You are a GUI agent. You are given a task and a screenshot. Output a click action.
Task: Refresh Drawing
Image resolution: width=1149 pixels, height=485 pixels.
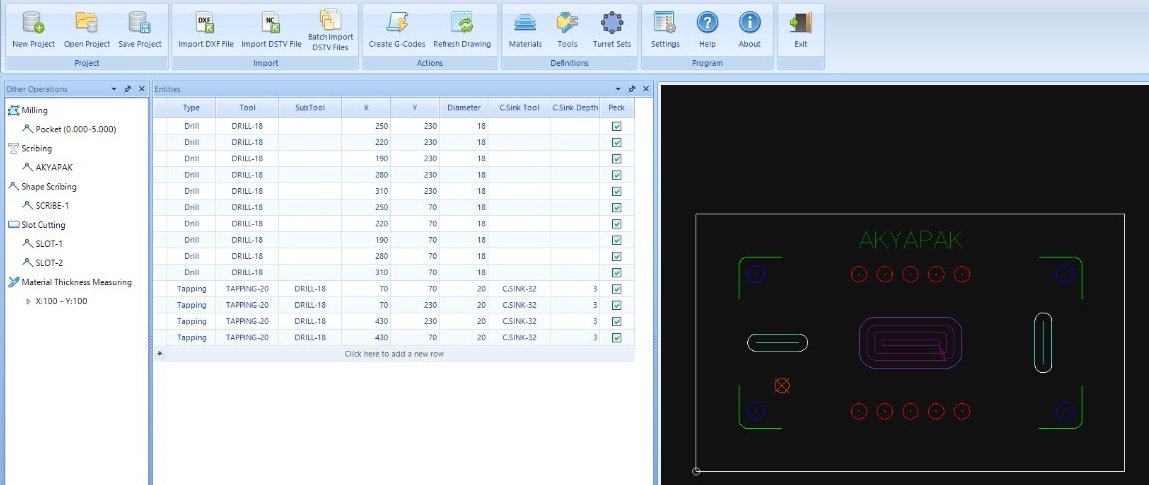point(462,31)
